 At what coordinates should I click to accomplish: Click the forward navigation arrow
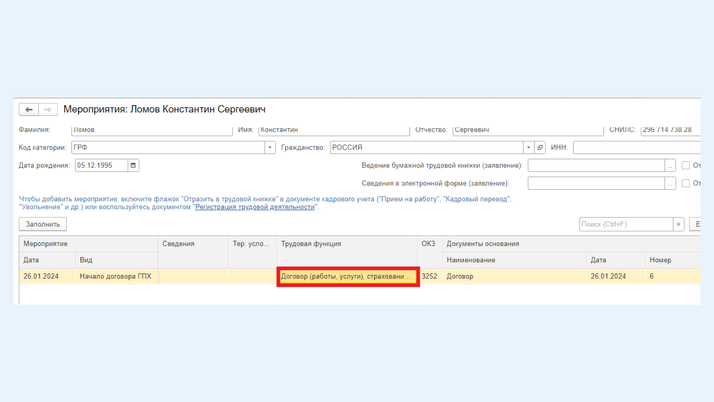coord(47,109)
